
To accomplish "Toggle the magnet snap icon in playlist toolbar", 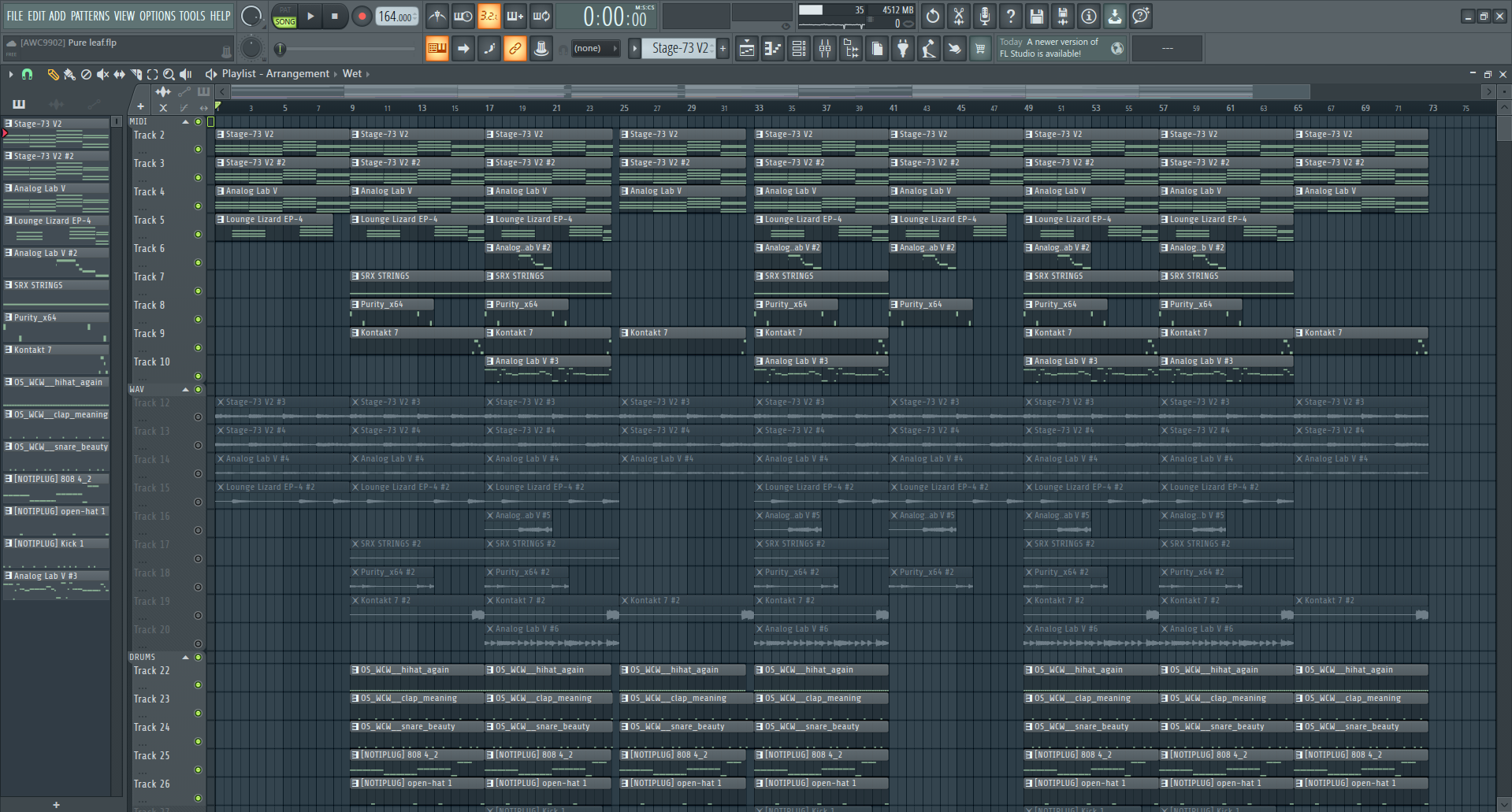I will (x=27, y=74).
